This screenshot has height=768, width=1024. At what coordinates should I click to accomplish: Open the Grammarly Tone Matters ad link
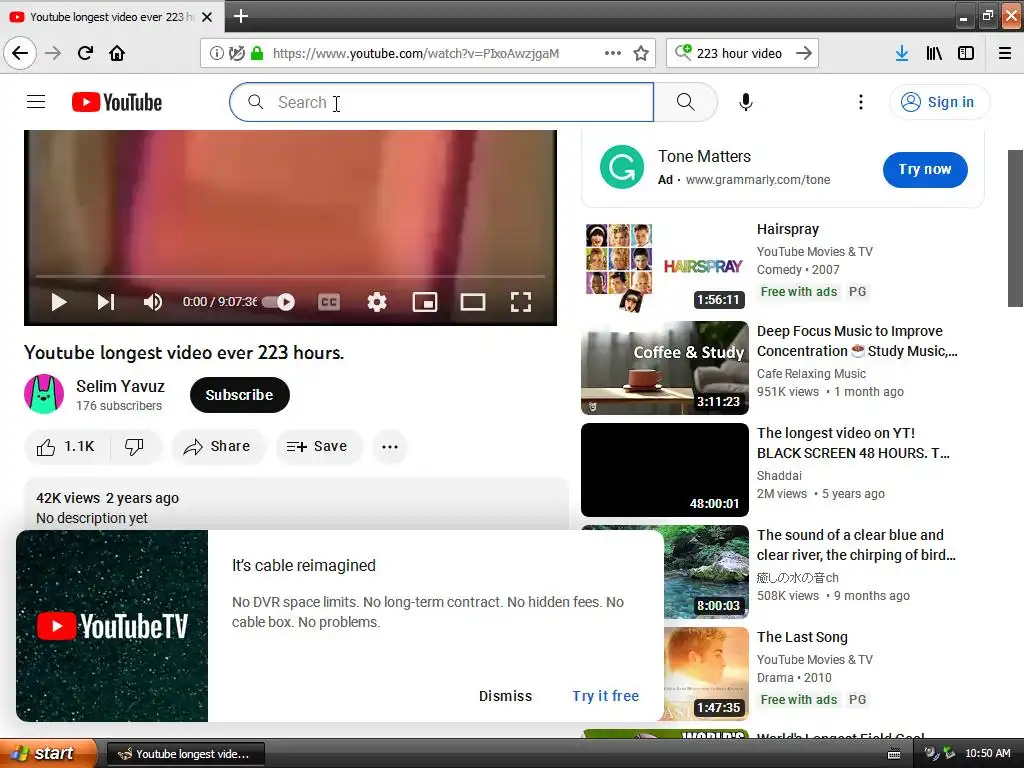tap(704, 156)
